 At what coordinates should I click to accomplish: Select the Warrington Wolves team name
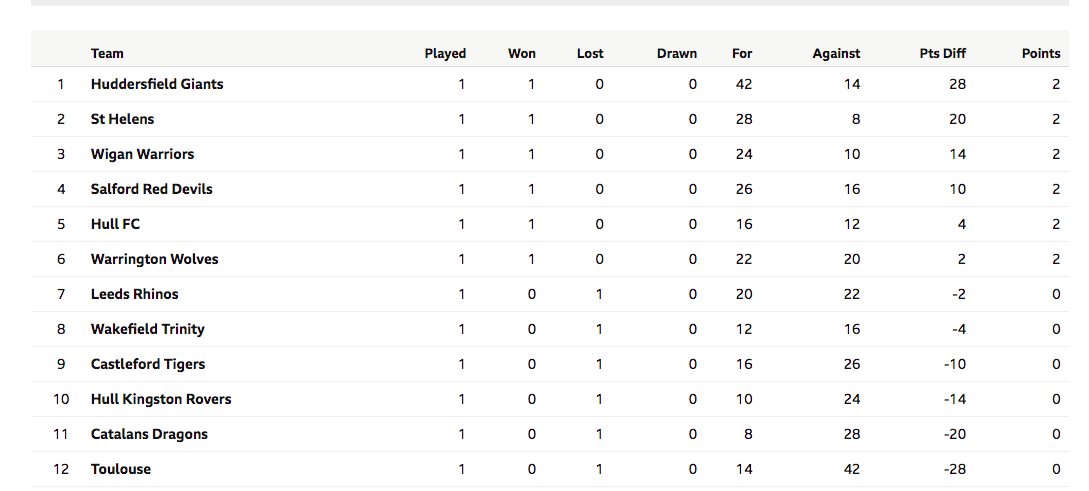tap(154, 259)
